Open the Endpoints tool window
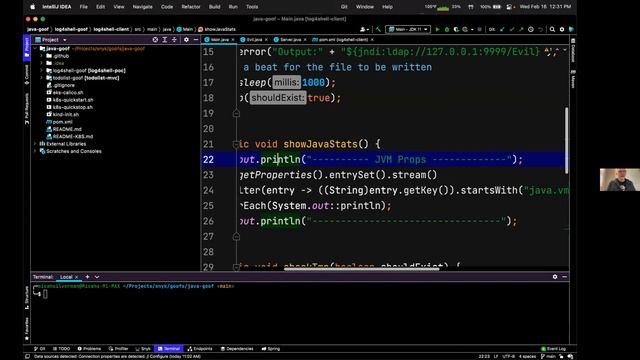Image resolution: width=640 pixels, height=360 pixels. click(x=200, y=349)
